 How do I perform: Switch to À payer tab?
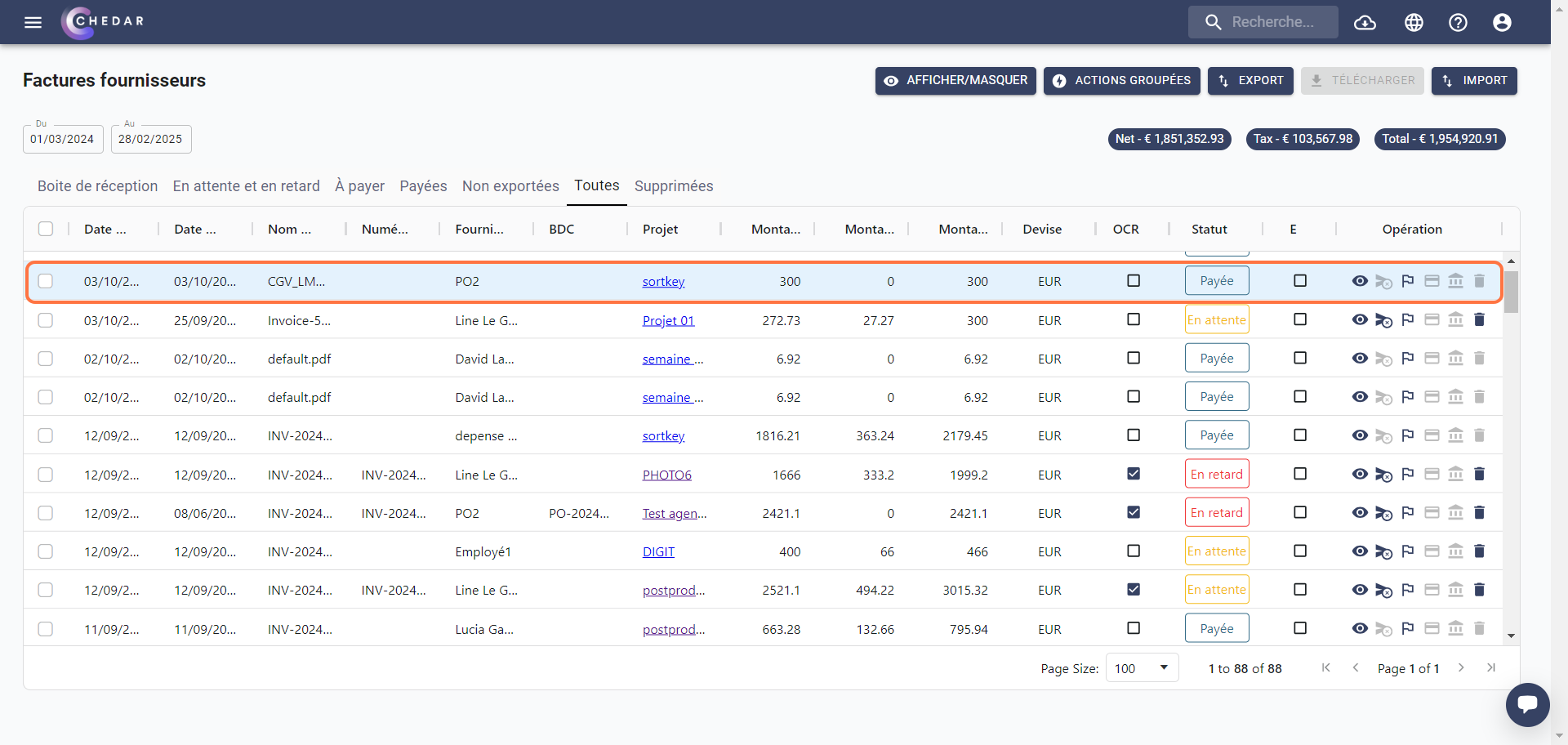[360, 186]
